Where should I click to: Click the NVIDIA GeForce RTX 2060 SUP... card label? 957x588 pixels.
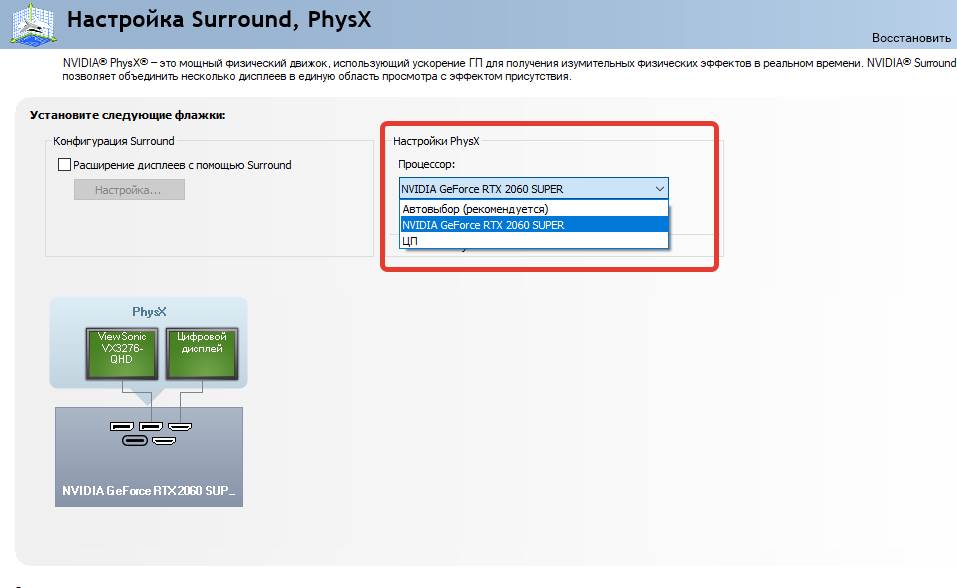148,490
